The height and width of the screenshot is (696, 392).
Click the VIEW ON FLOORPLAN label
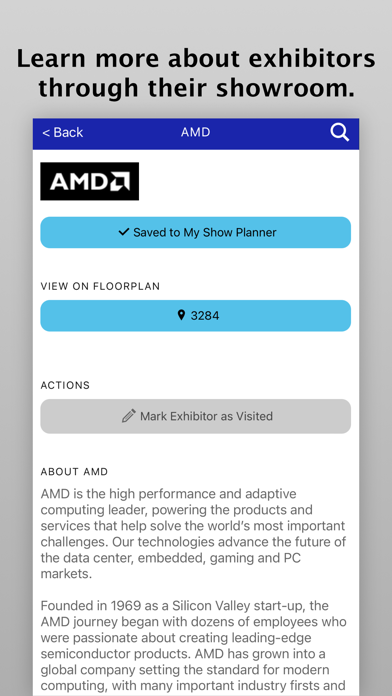click(100, 287)
